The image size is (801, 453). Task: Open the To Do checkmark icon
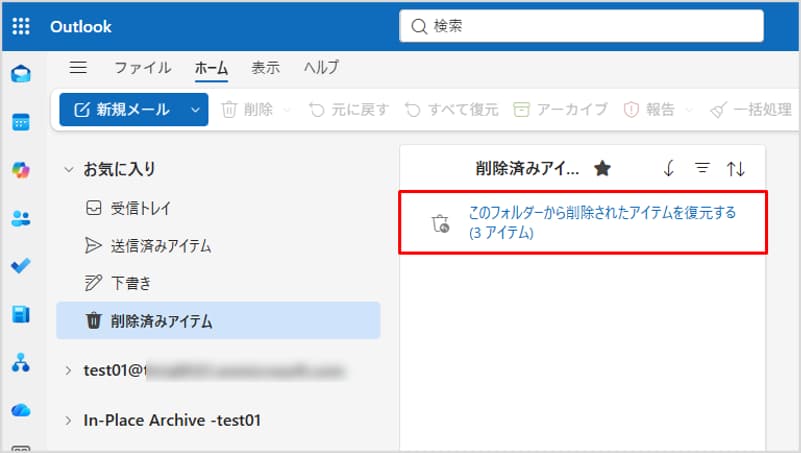(x=21, y=266)
